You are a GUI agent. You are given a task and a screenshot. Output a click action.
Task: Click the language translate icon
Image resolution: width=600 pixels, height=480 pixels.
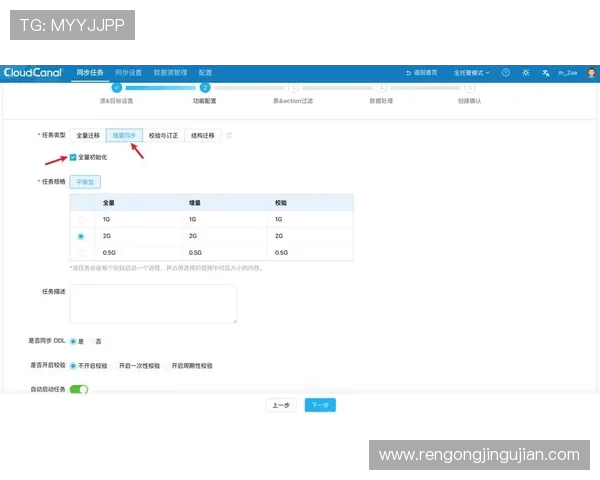546,73
